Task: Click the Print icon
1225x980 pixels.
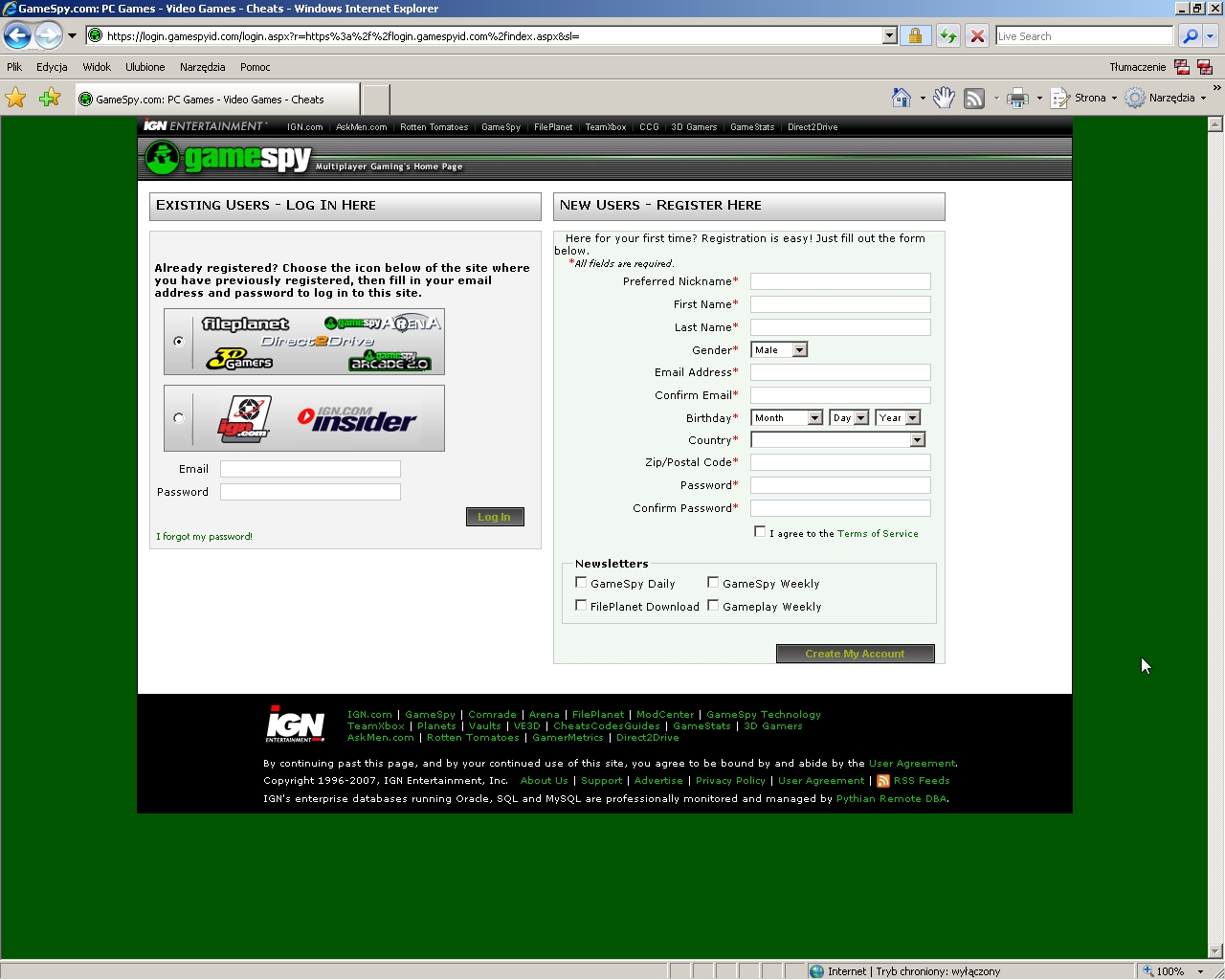Action: (x=1017, y=98)
